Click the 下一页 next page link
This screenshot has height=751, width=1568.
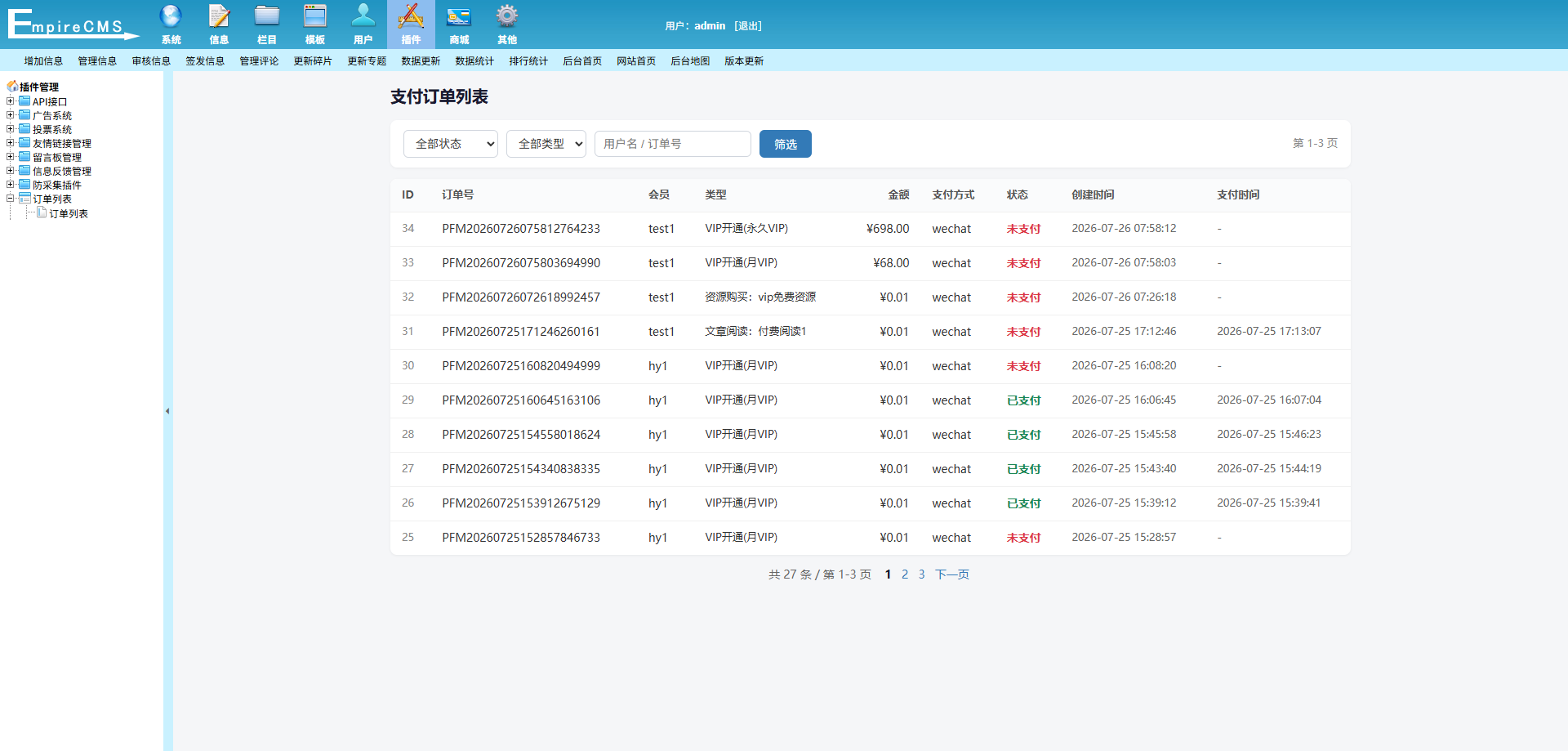[952, 574]
